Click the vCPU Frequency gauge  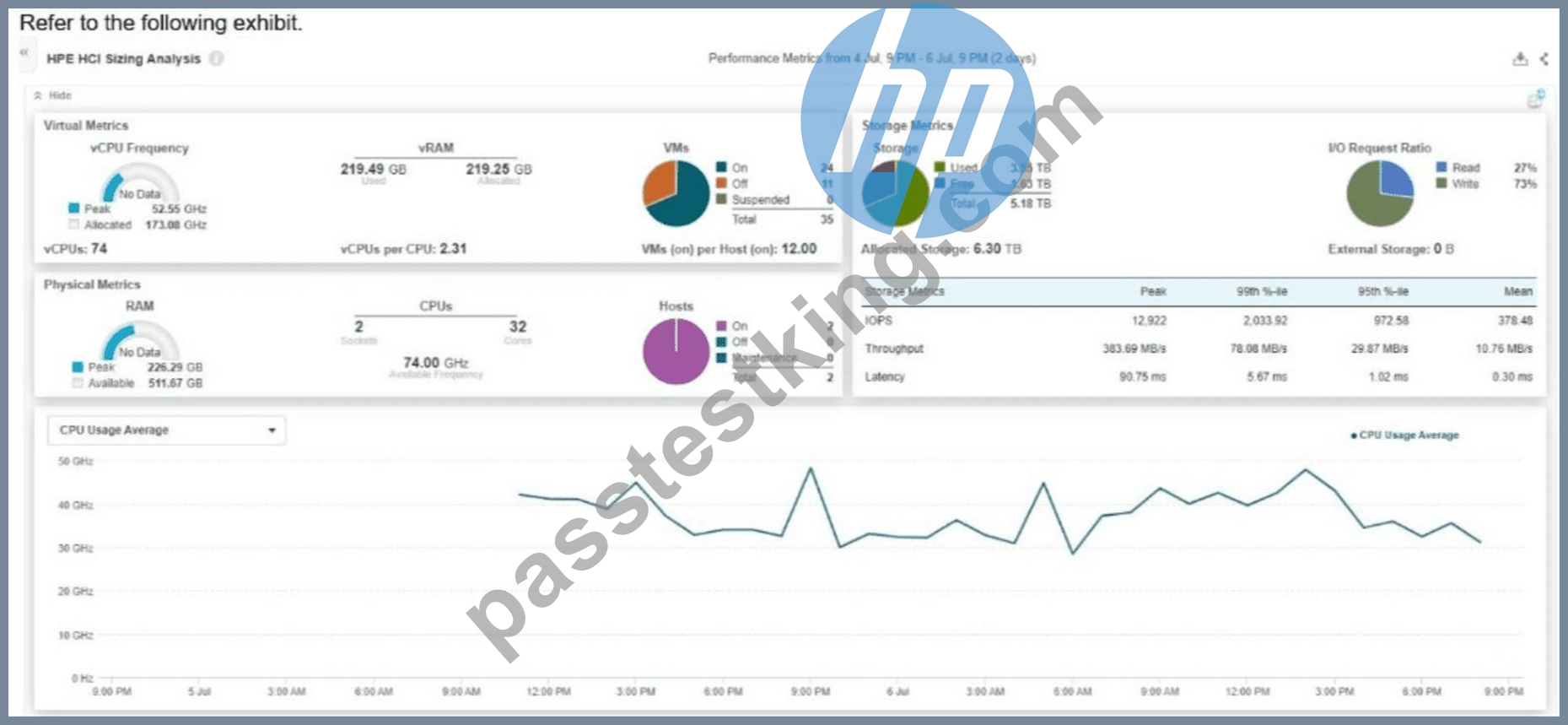coord(140,182)
